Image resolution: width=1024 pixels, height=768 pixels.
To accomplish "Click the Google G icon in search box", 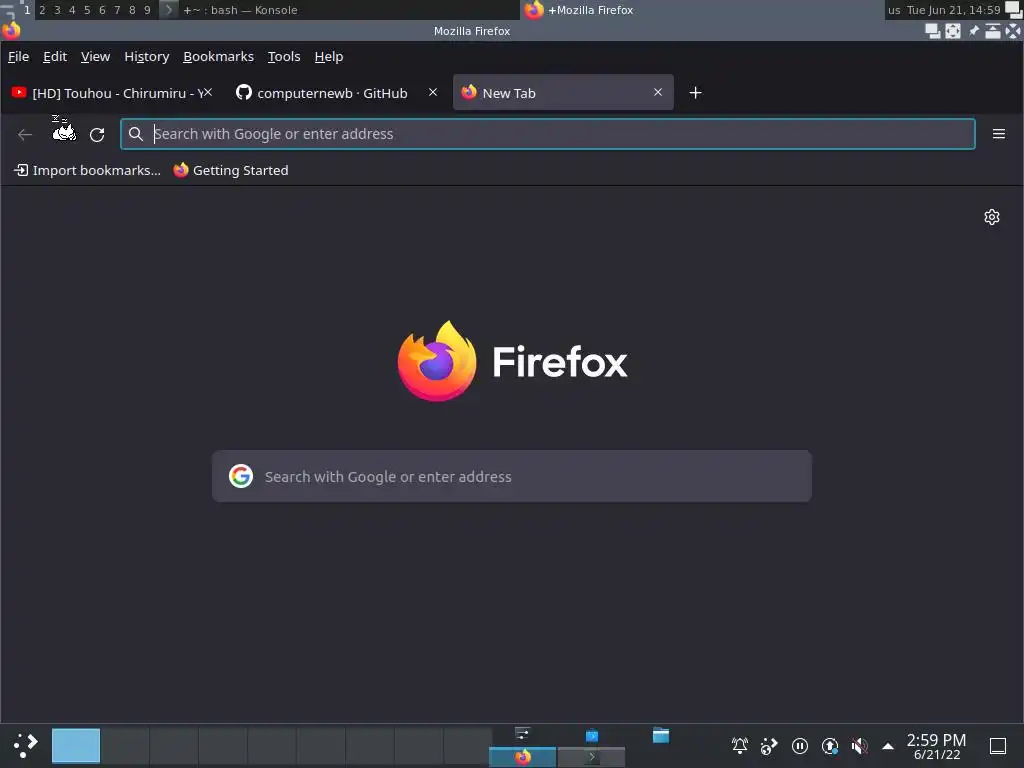I will pyautogui.click(x=241, y=476).
